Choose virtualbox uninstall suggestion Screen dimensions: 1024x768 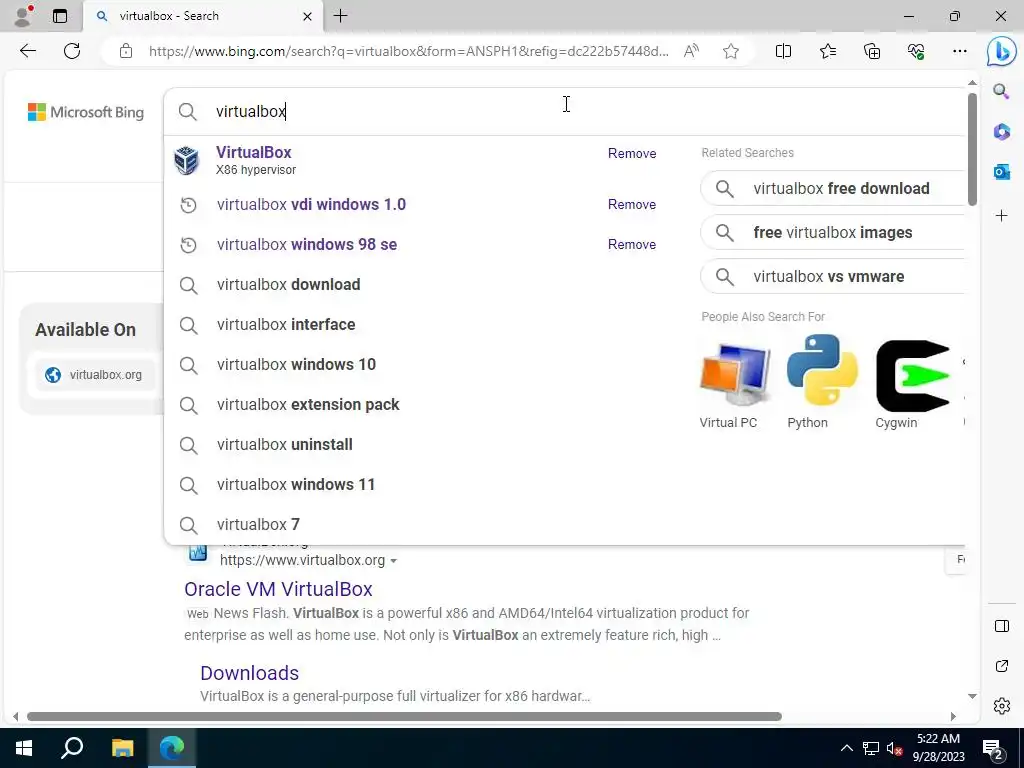point(284,445)
